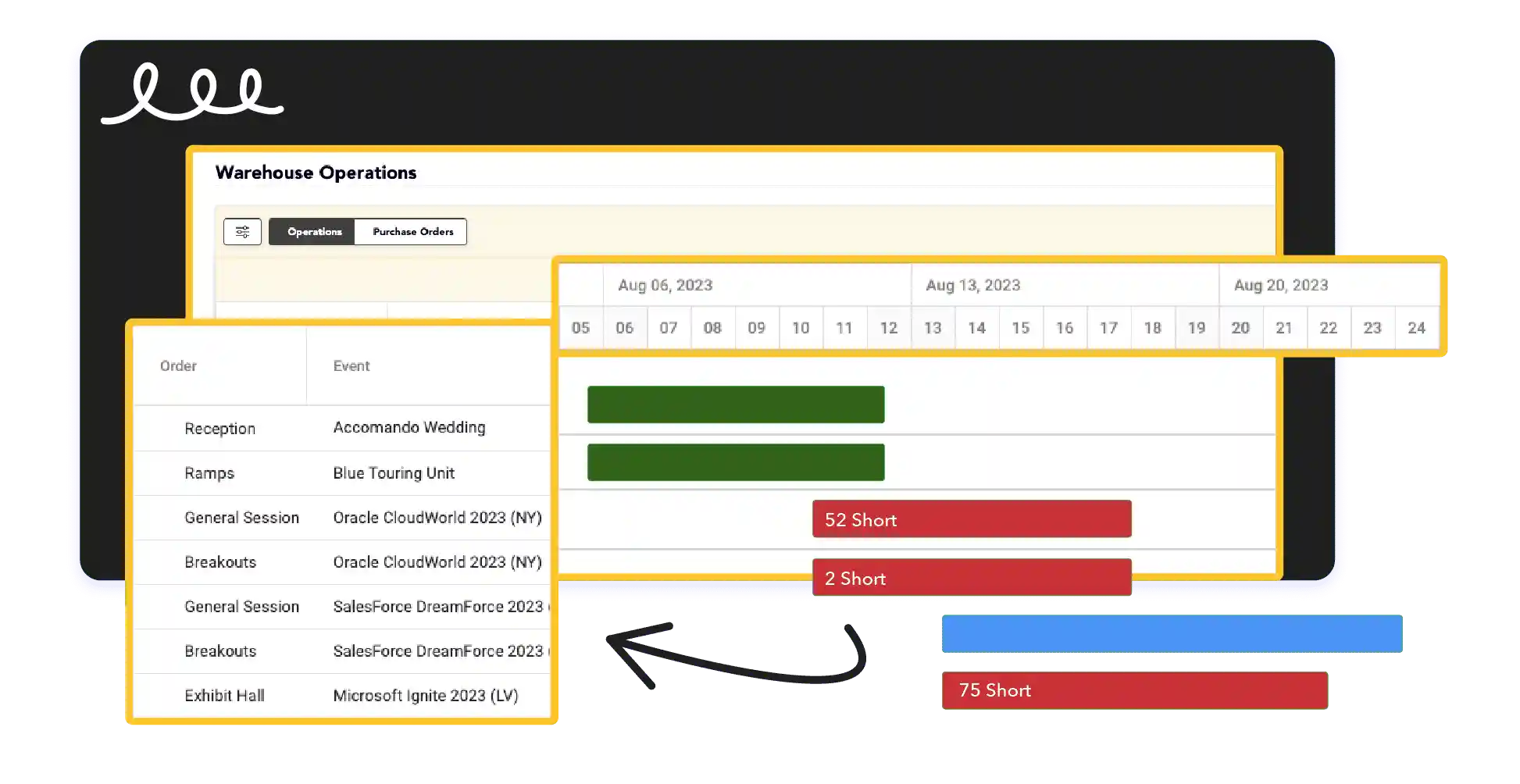Select the Aug 06, 2023 week header
The image size is (1520, 784).
pos(665,285)
